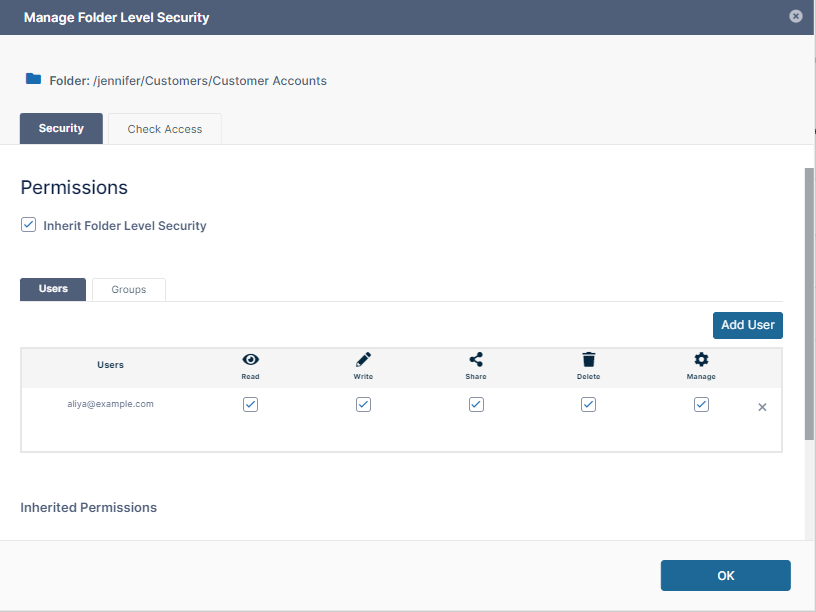Viewport: 816px width, 612px height.
Task: Select the Users tab
Action: point(53,289)
